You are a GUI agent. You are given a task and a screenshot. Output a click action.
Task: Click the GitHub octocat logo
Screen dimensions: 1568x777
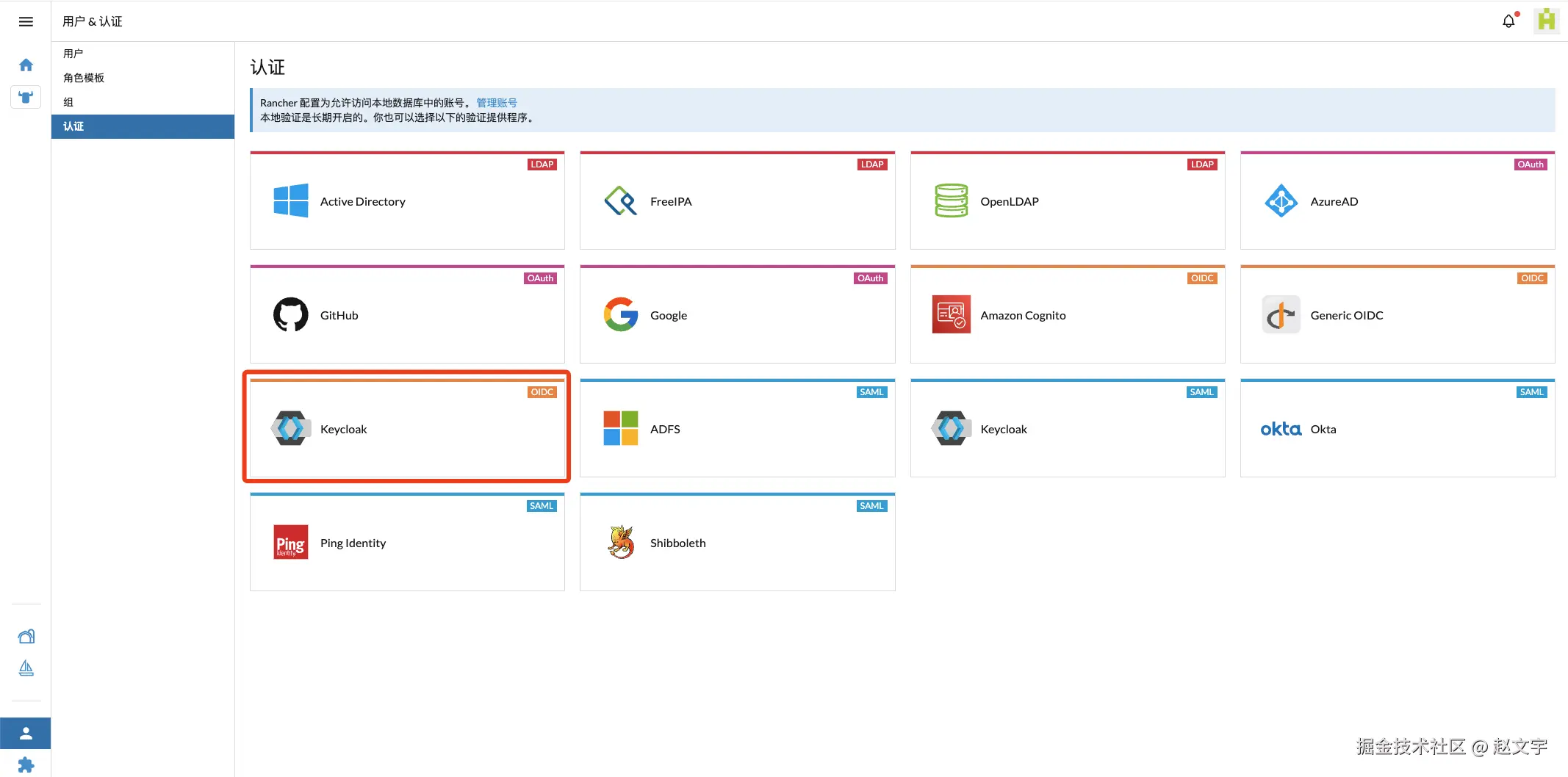point(291,314)
